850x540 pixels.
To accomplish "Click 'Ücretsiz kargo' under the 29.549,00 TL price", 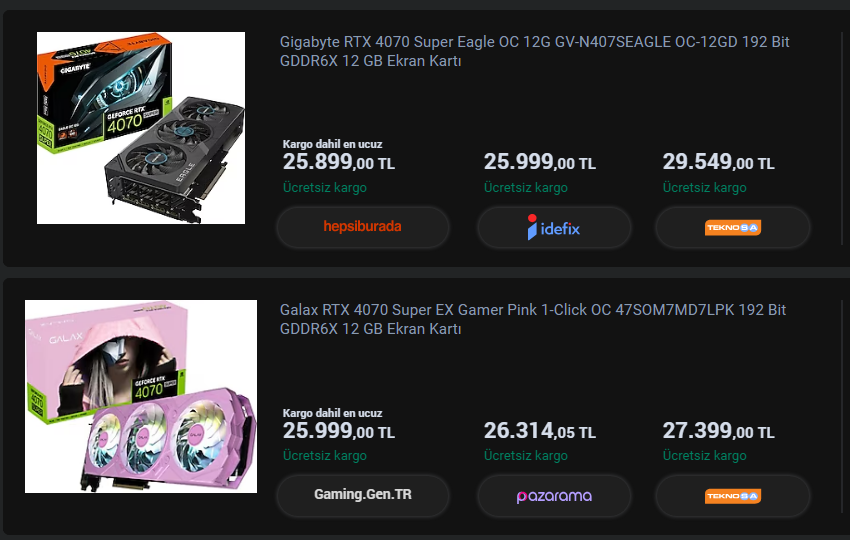I will click(704, 187).
